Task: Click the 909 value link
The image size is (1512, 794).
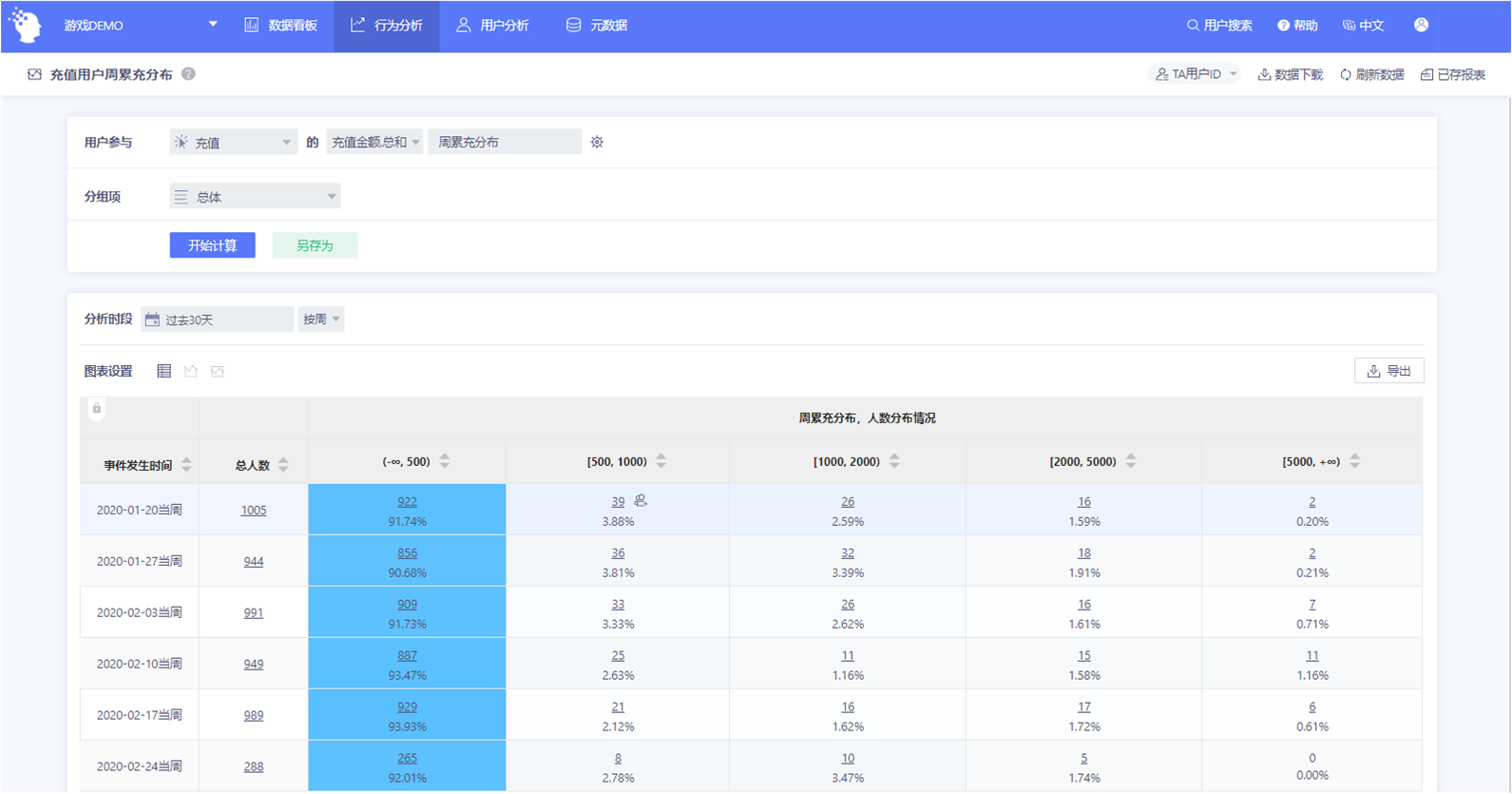Action: click(407, 605)
